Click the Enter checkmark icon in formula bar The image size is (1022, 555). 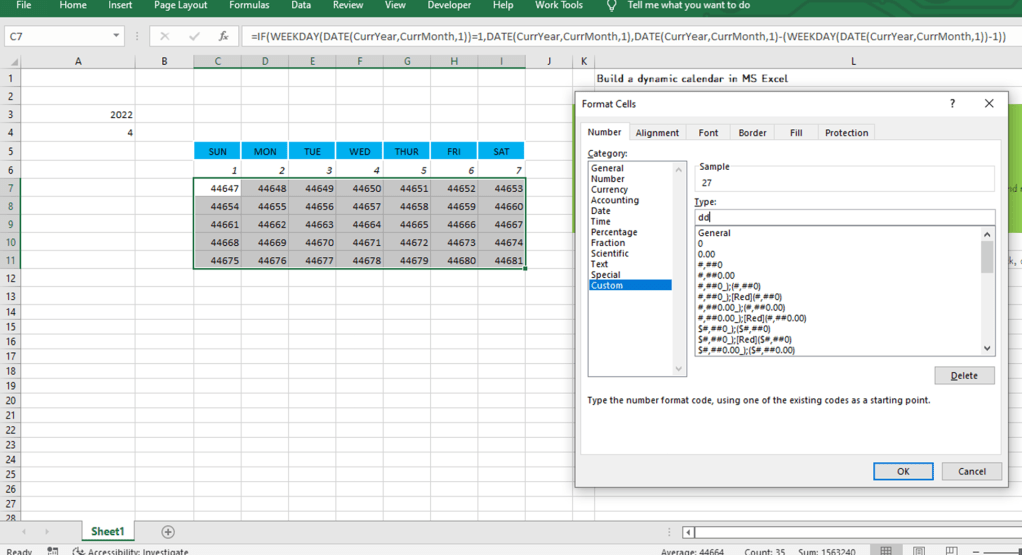194,36
